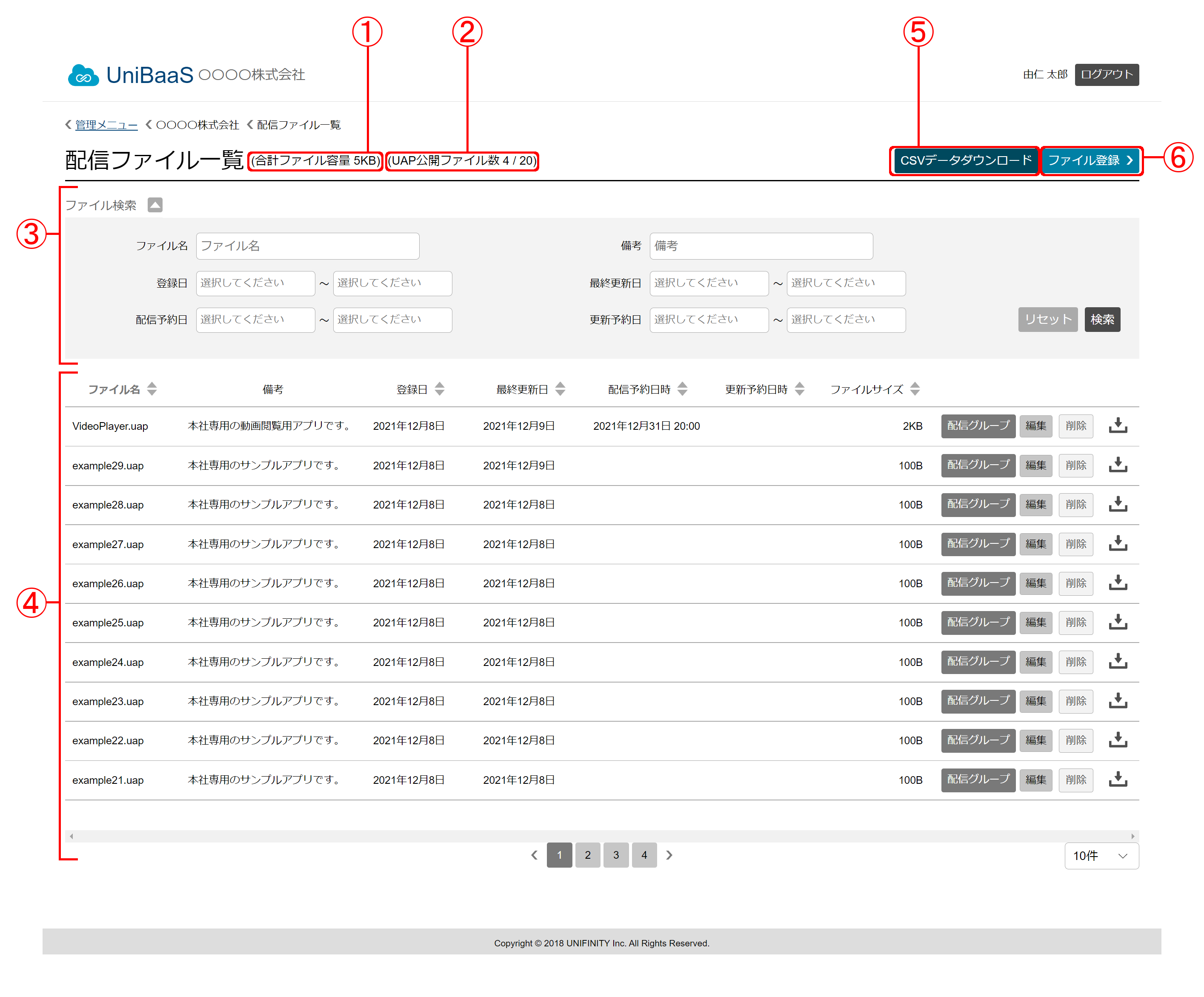Image resolution: width=1204 pixels, height=997 pixels.
Task: Download the example26.uap file
Action: (1118, 583)
